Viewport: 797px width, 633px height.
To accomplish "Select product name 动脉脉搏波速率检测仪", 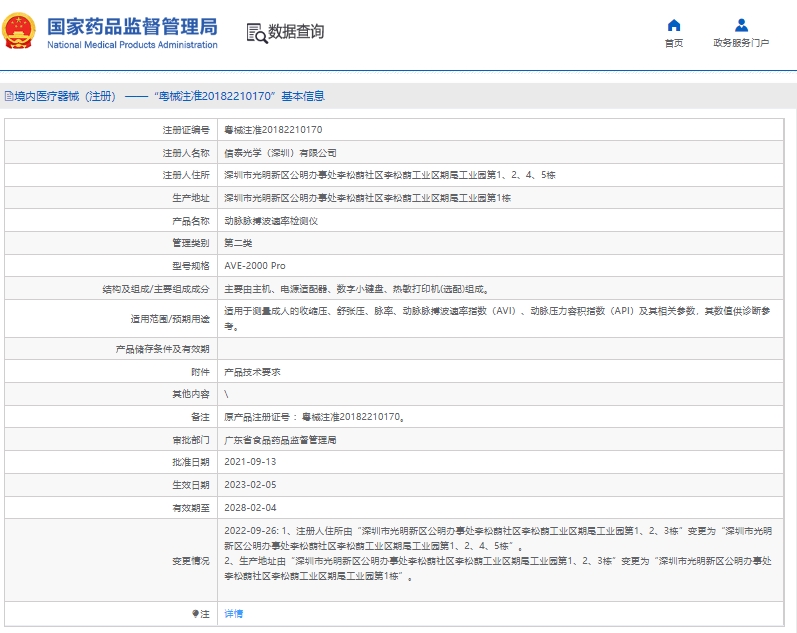I will (271, 221).
